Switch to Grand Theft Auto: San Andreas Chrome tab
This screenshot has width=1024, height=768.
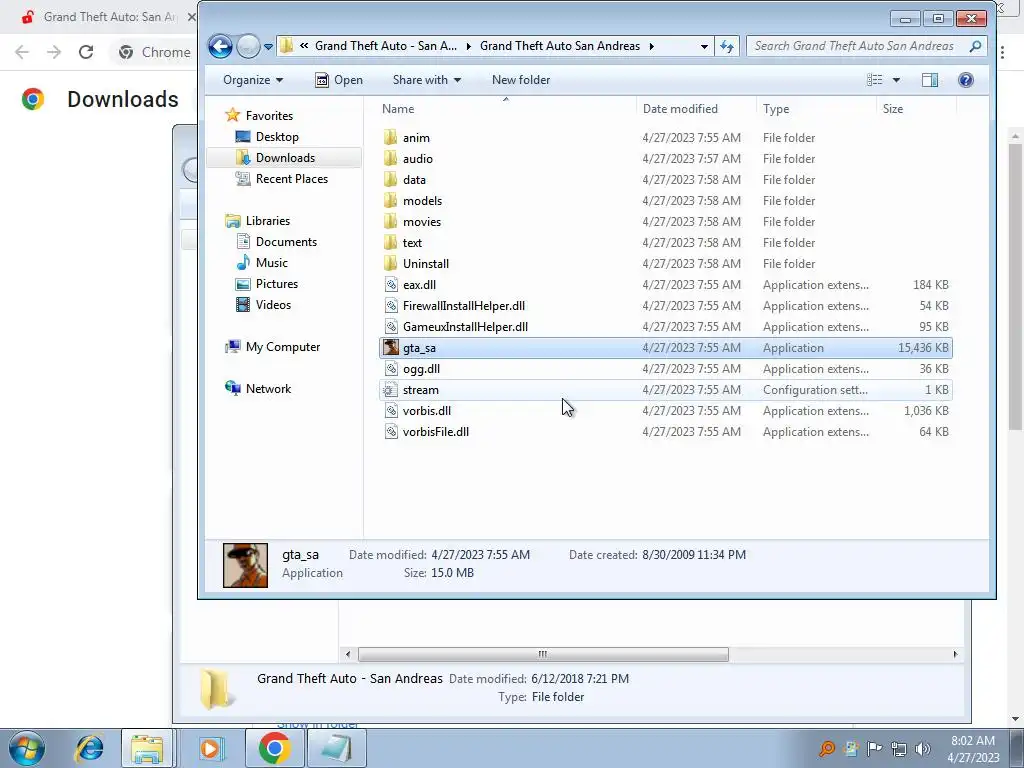tap(108, 17)
